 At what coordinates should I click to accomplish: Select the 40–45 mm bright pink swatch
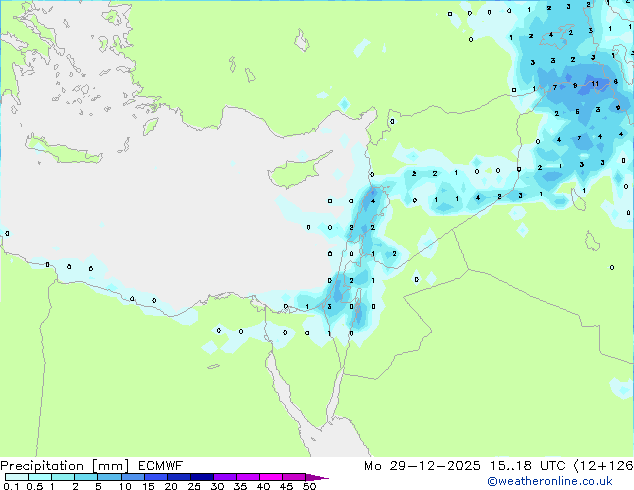coord(271,477)
